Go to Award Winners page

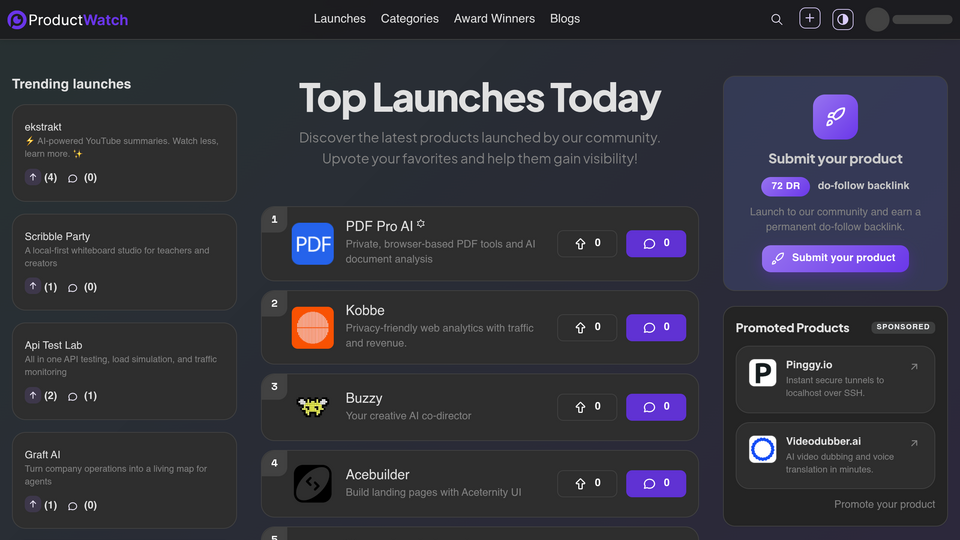click(x=494, y=19)
